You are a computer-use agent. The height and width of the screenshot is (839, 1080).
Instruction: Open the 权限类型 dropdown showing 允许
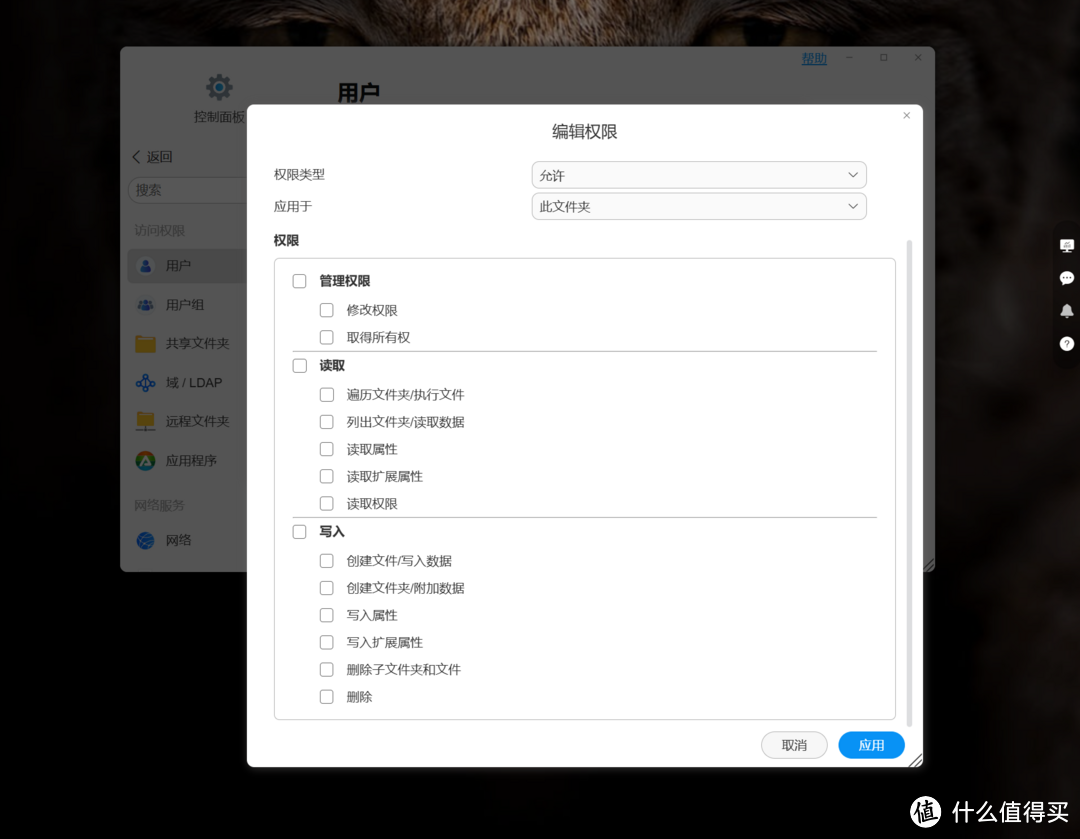(698, 174)
